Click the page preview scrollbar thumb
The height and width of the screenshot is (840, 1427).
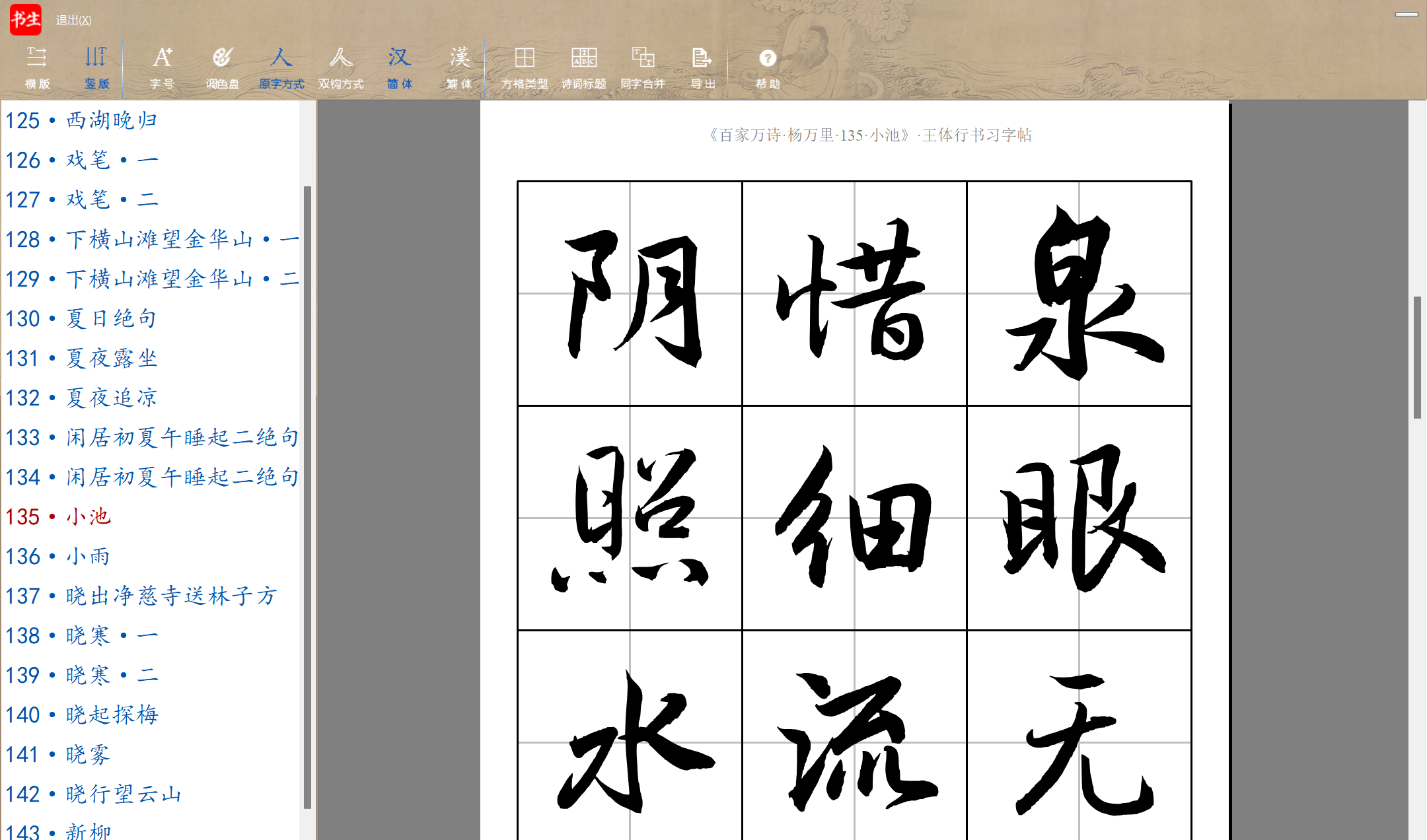pyautogui.click(x=1417, y=357)
